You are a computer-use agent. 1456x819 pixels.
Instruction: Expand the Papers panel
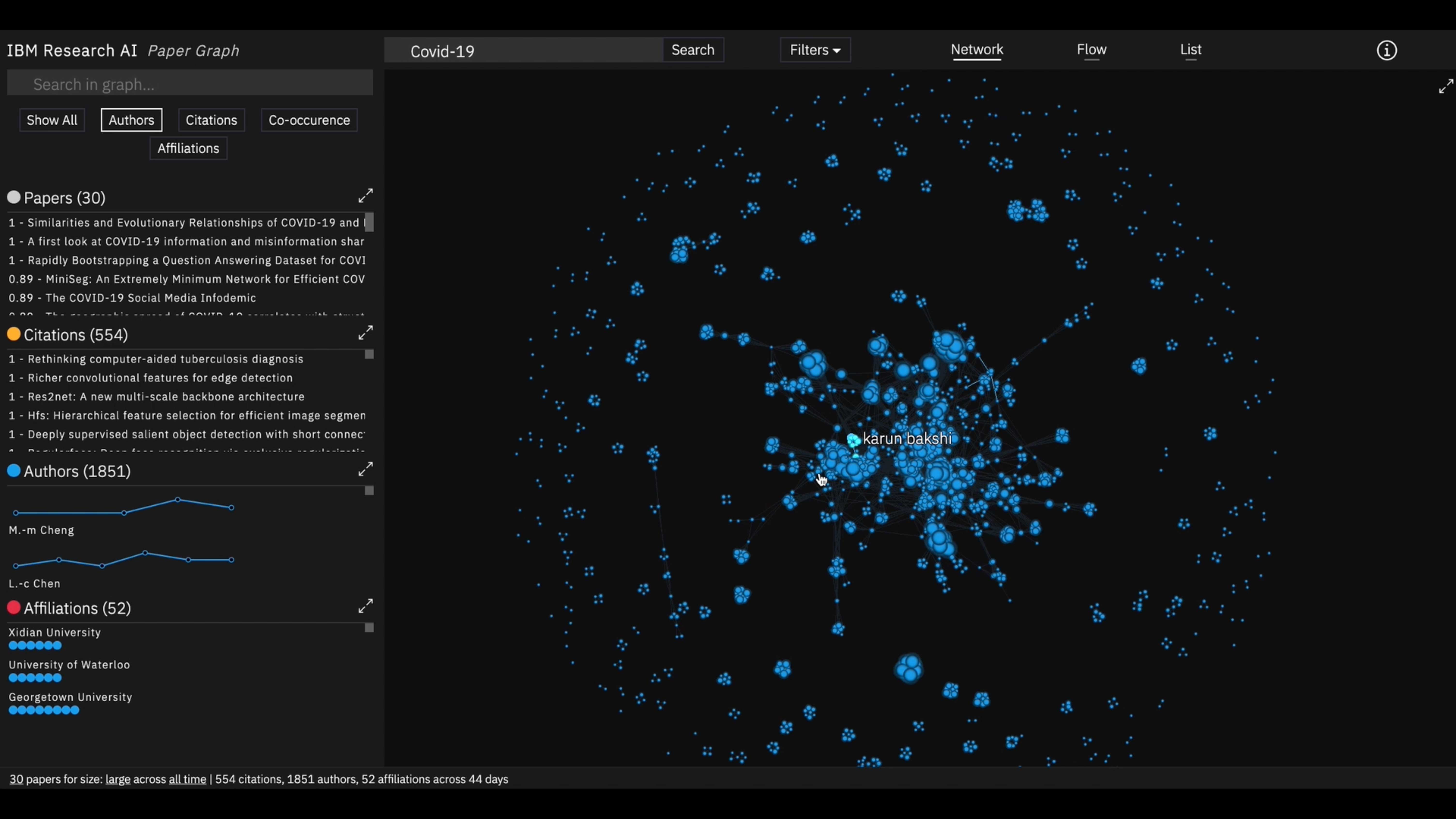tap(365, 196)
